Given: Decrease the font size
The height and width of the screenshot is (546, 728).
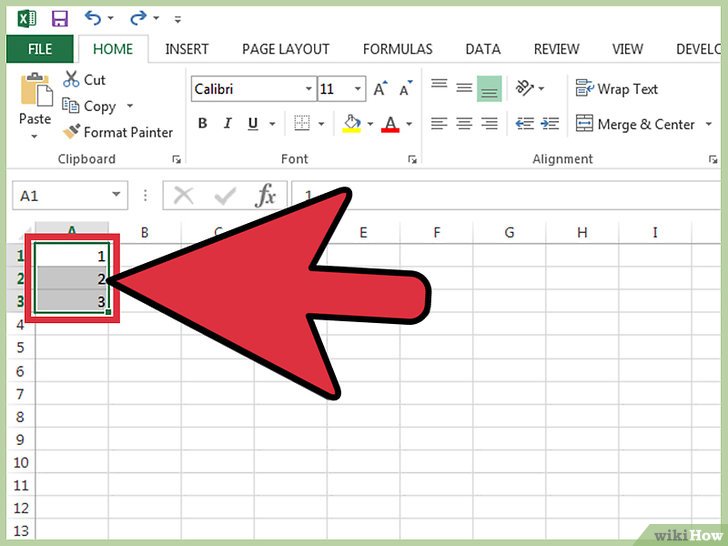Looking at the screenshot, I should pyautogui.click(x=405, y=88).
